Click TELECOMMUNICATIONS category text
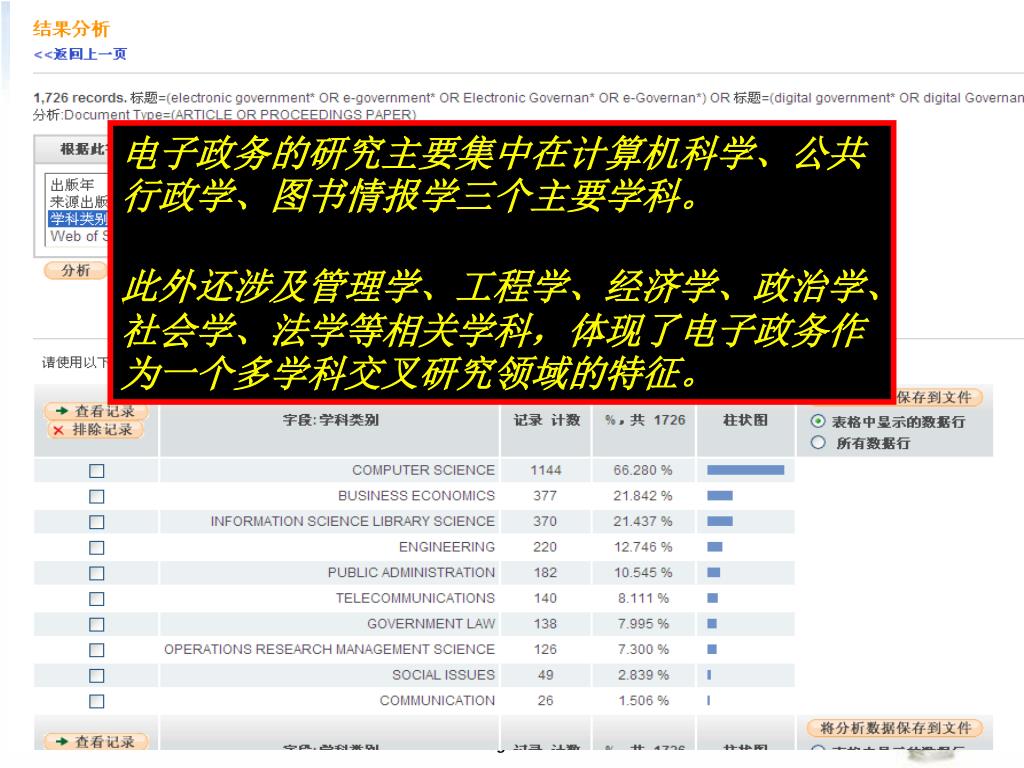The image size is (1024, 768). click(x=415, y=598)
